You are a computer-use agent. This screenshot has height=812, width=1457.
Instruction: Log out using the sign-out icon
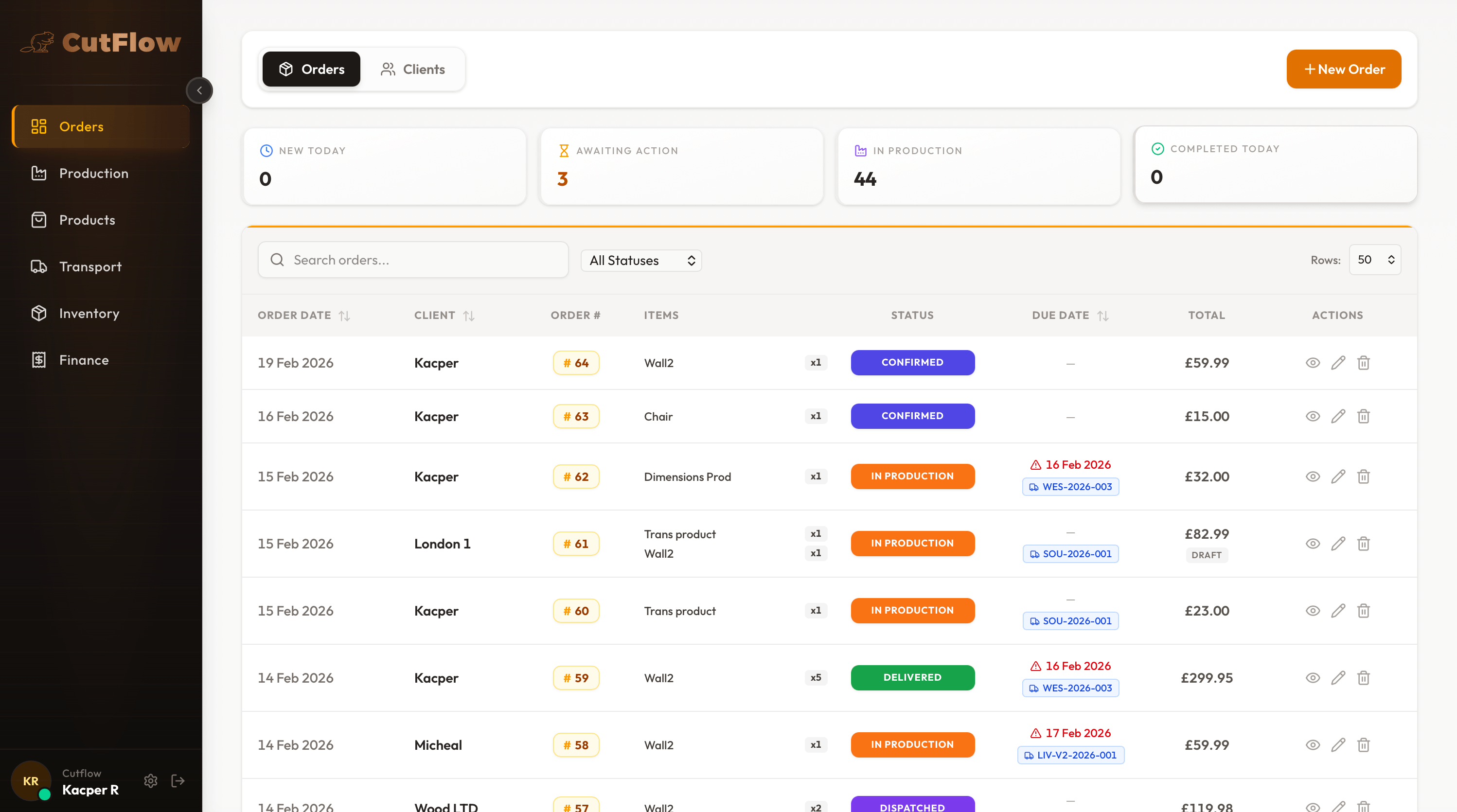tap(178, 781)
